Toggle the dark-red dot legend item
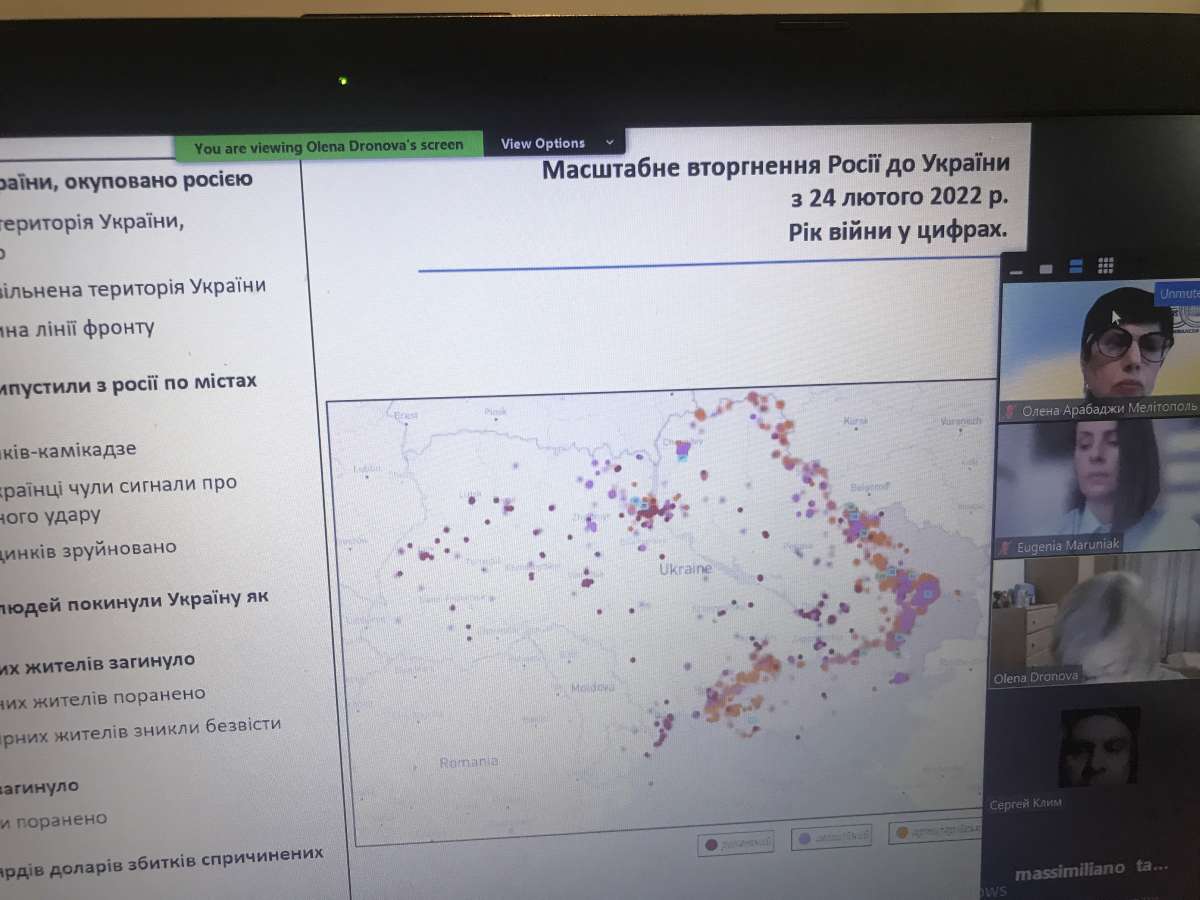Viewport: 1200px width, 900px height. [735, 843]
